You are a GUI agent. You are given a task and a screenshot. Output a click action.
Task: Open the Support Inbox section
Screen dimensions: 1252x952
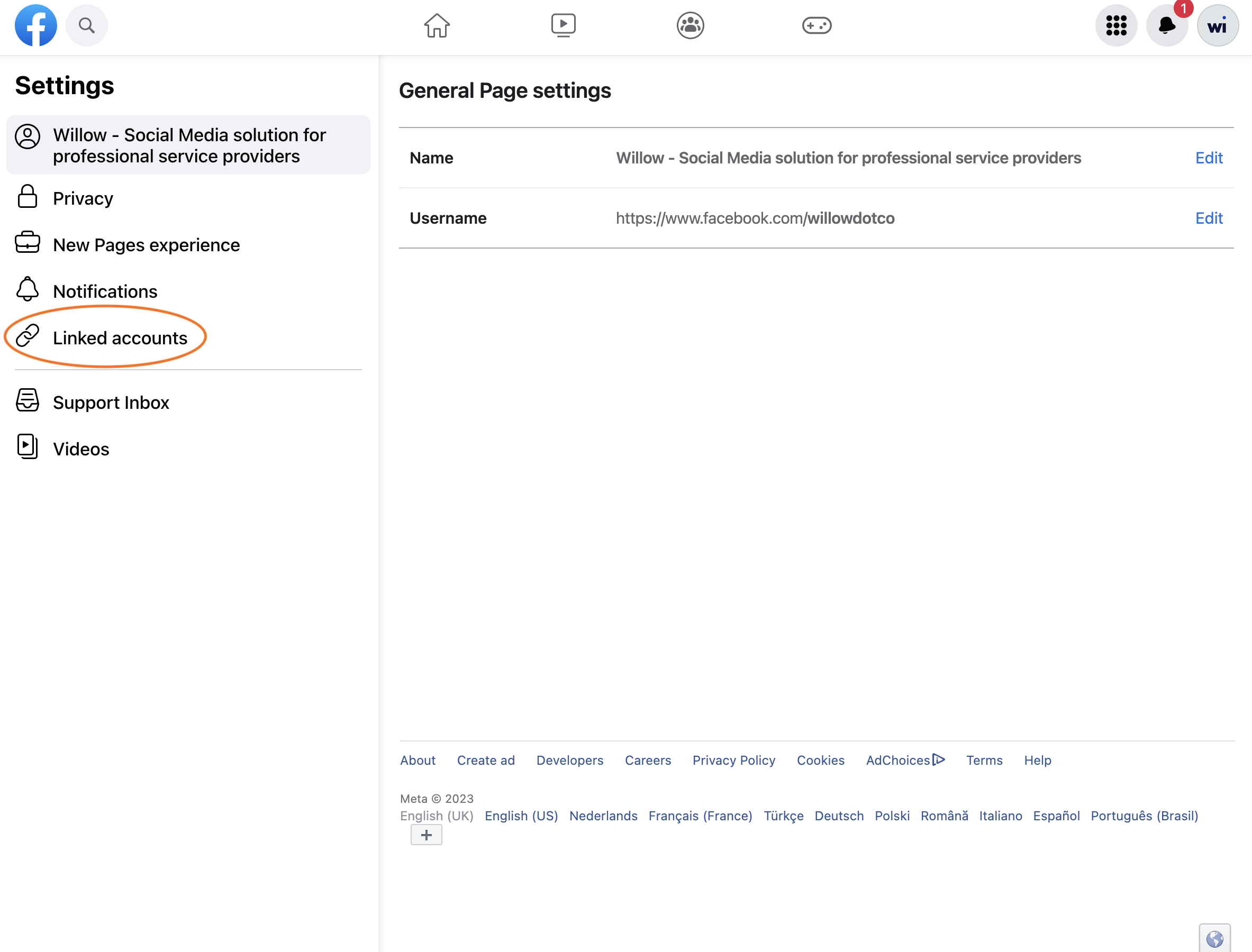[188, 402]
